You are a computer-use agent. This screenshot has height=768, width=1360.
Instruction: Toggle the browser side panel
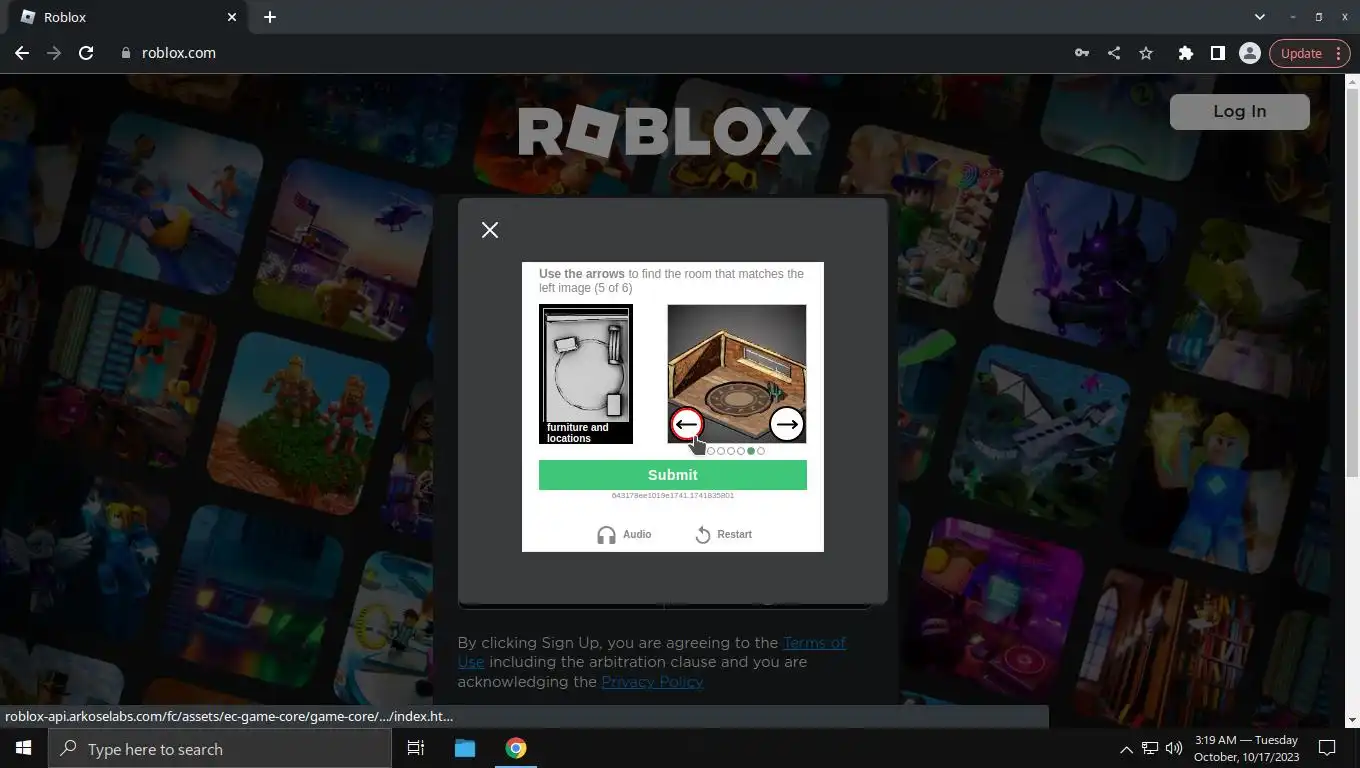pos(1218,53)
